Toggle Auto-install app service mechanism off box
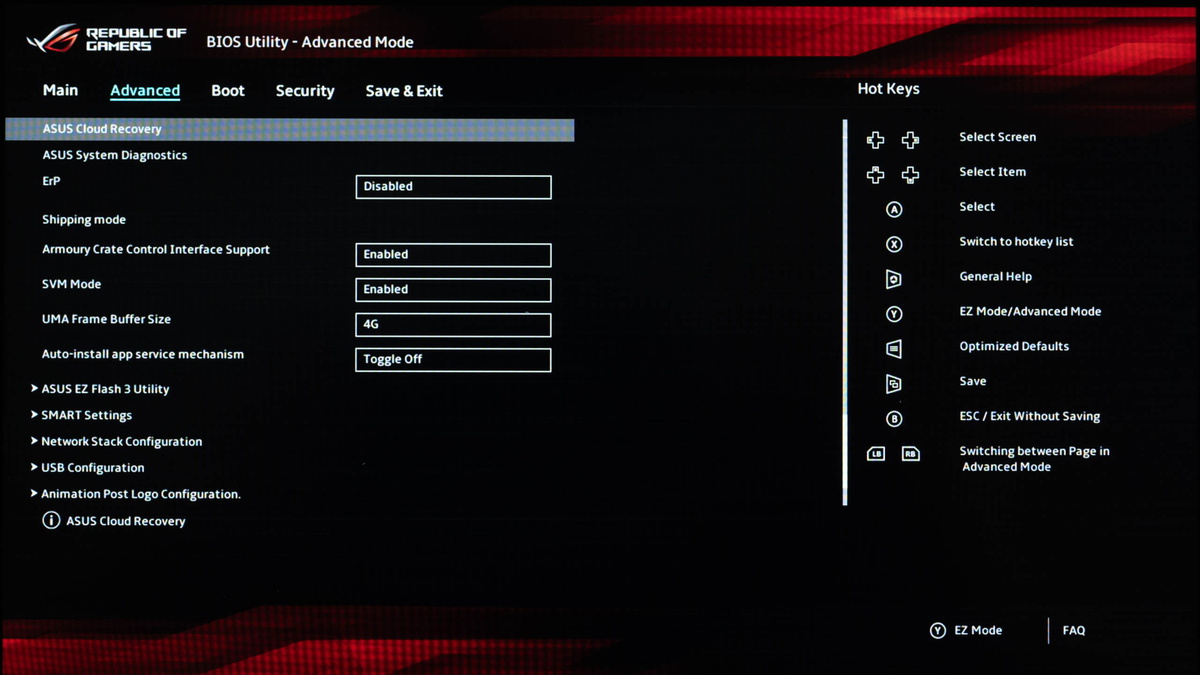Viewport: 1200px width, 675px height. 453,359
